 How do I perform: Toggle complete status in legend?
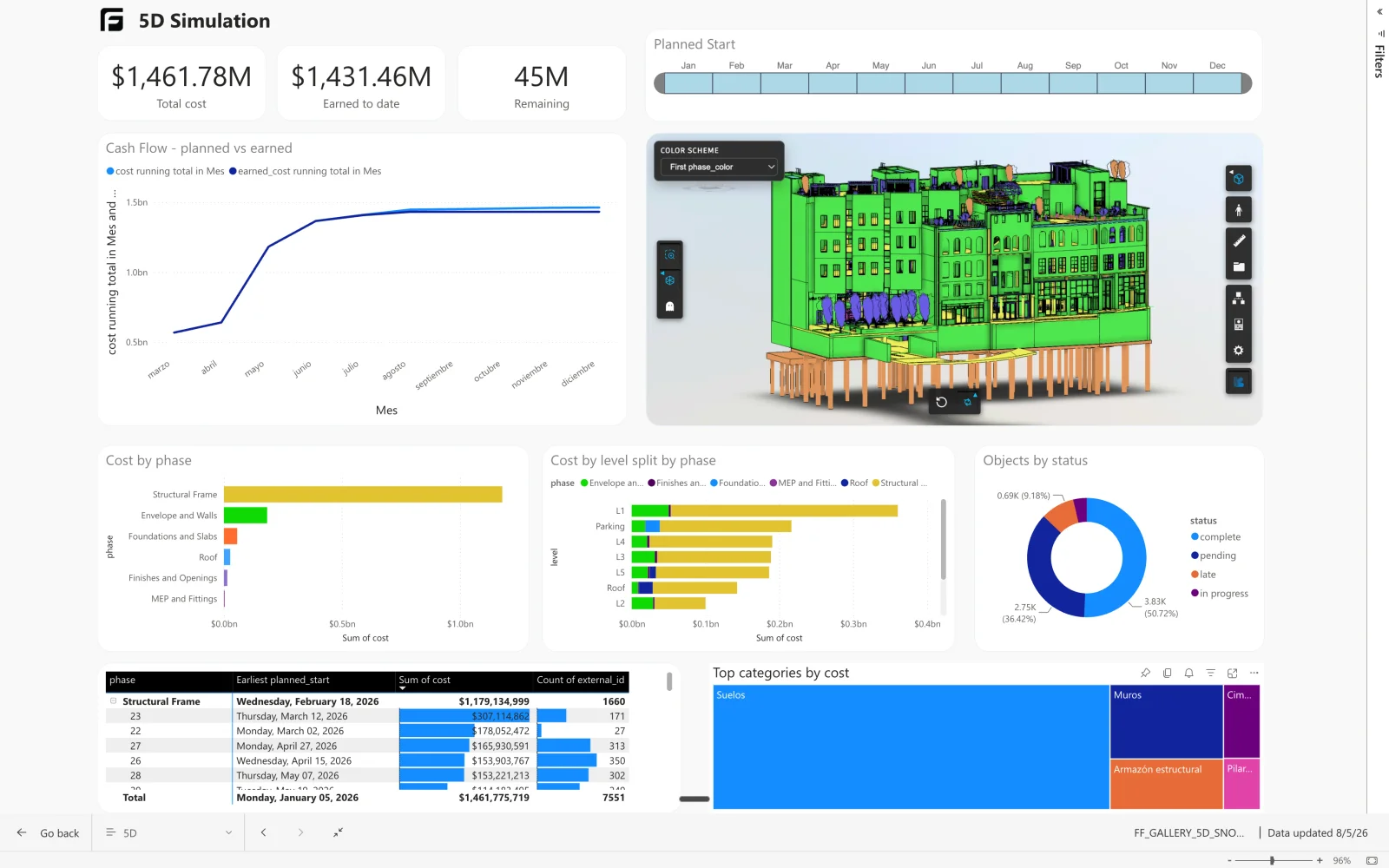click(x=1215, y=537)
